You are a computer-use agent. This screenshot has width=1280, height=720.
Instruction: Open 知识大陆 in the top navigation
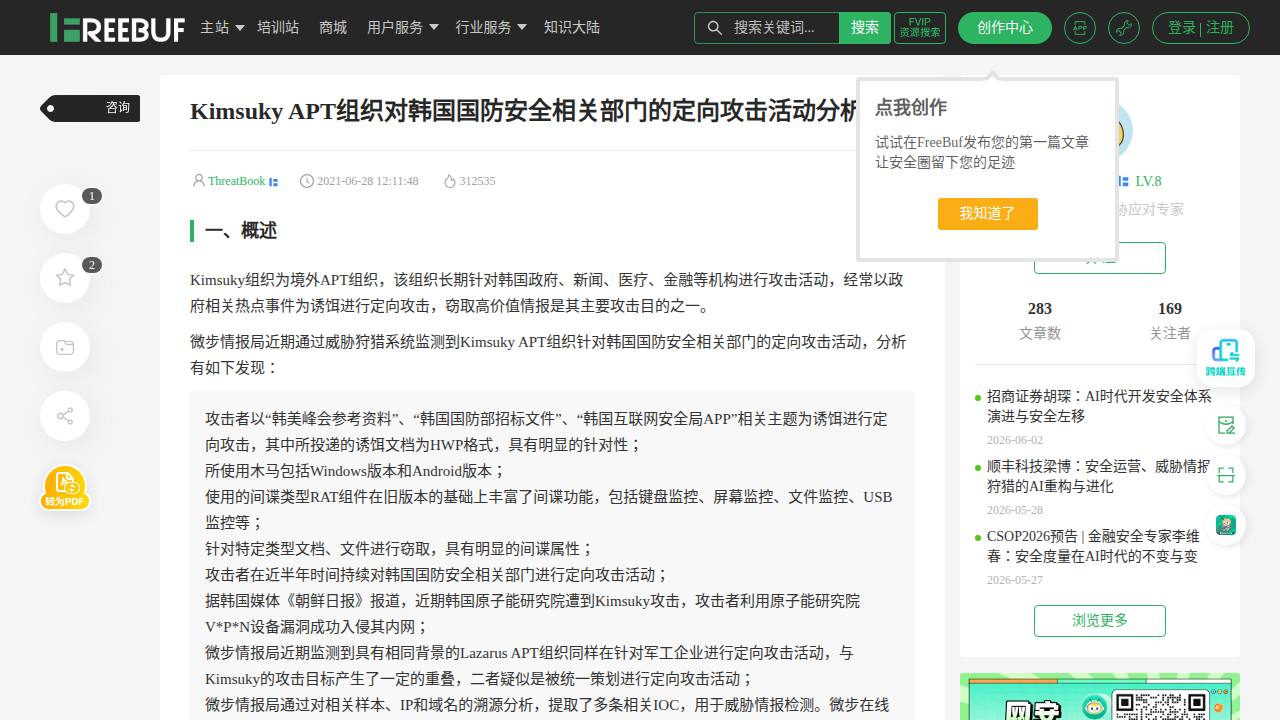(572, 28)
